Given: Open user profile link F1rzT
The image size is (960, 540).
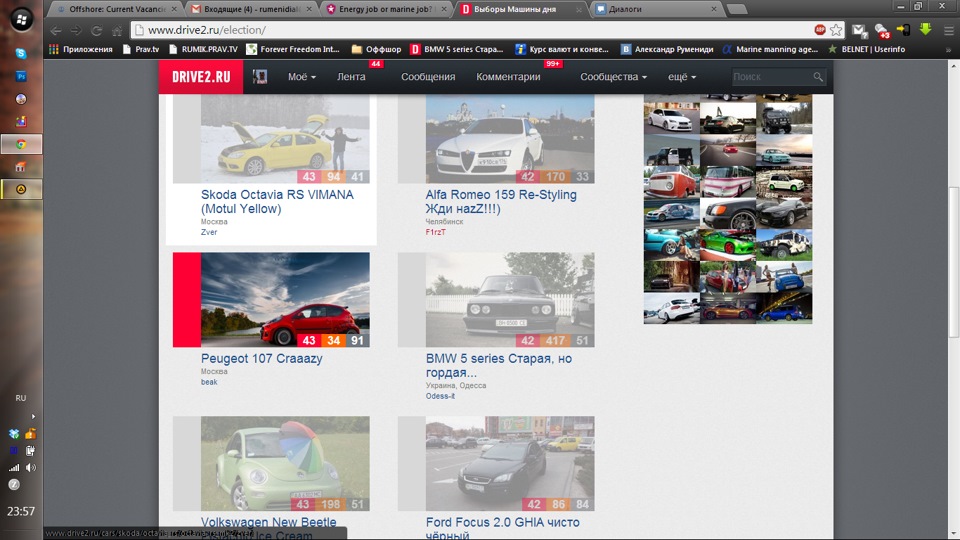Looking at the screenshot, I should pos(435,232).
